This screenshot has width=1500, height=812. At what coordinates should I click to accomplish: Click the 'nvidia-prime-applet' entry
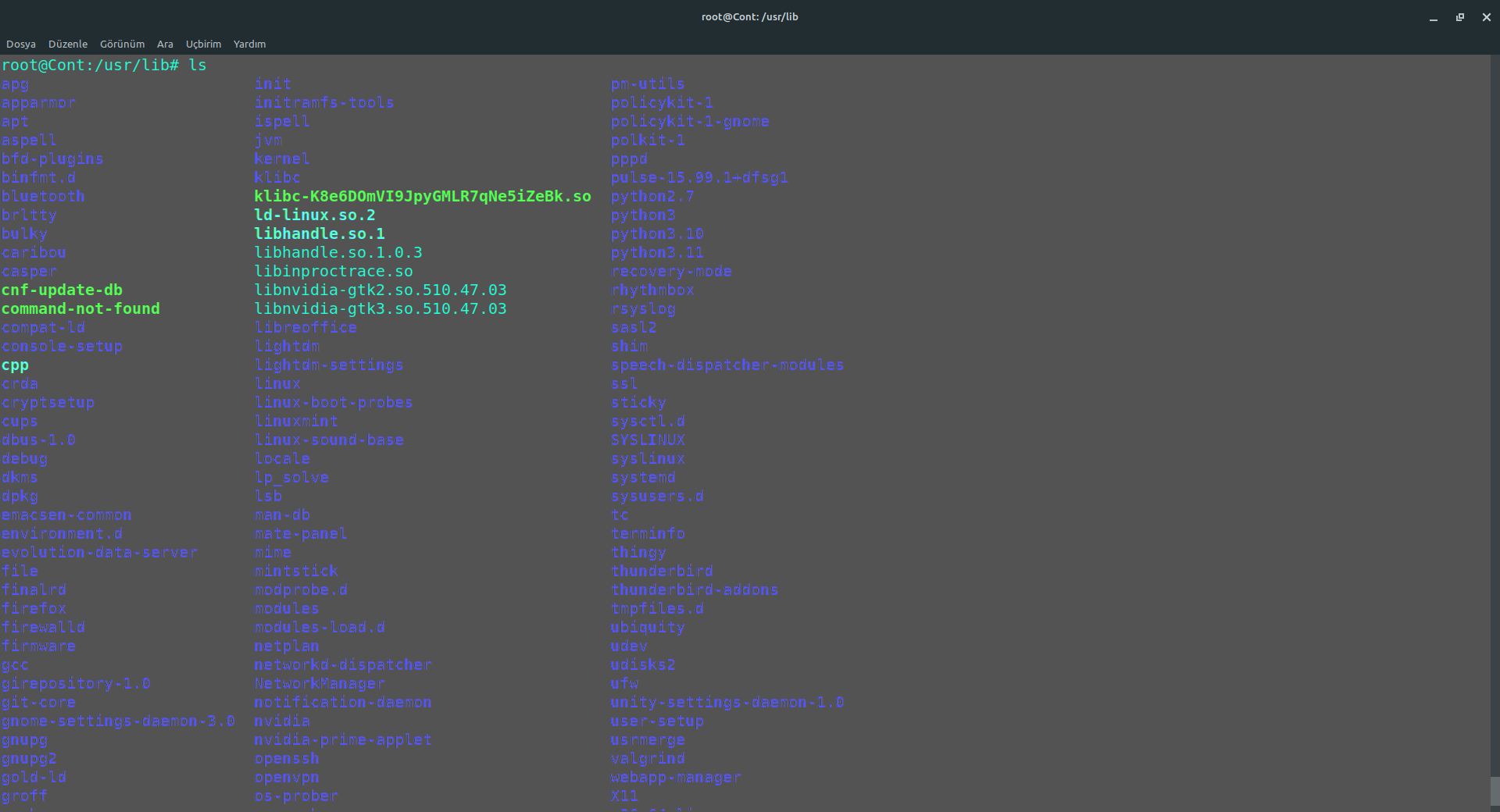point(343,740)
